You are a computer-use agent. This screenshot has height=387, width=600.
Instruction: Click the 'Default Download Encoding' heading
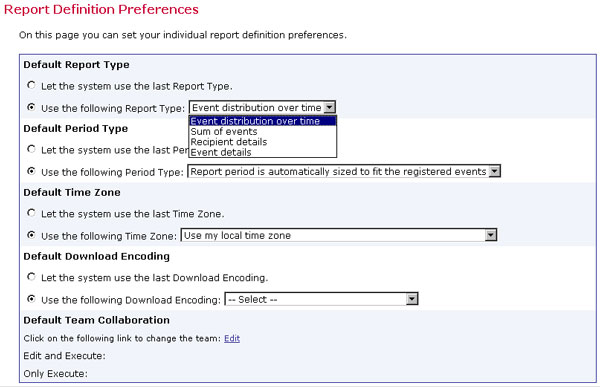pos(96,256)
